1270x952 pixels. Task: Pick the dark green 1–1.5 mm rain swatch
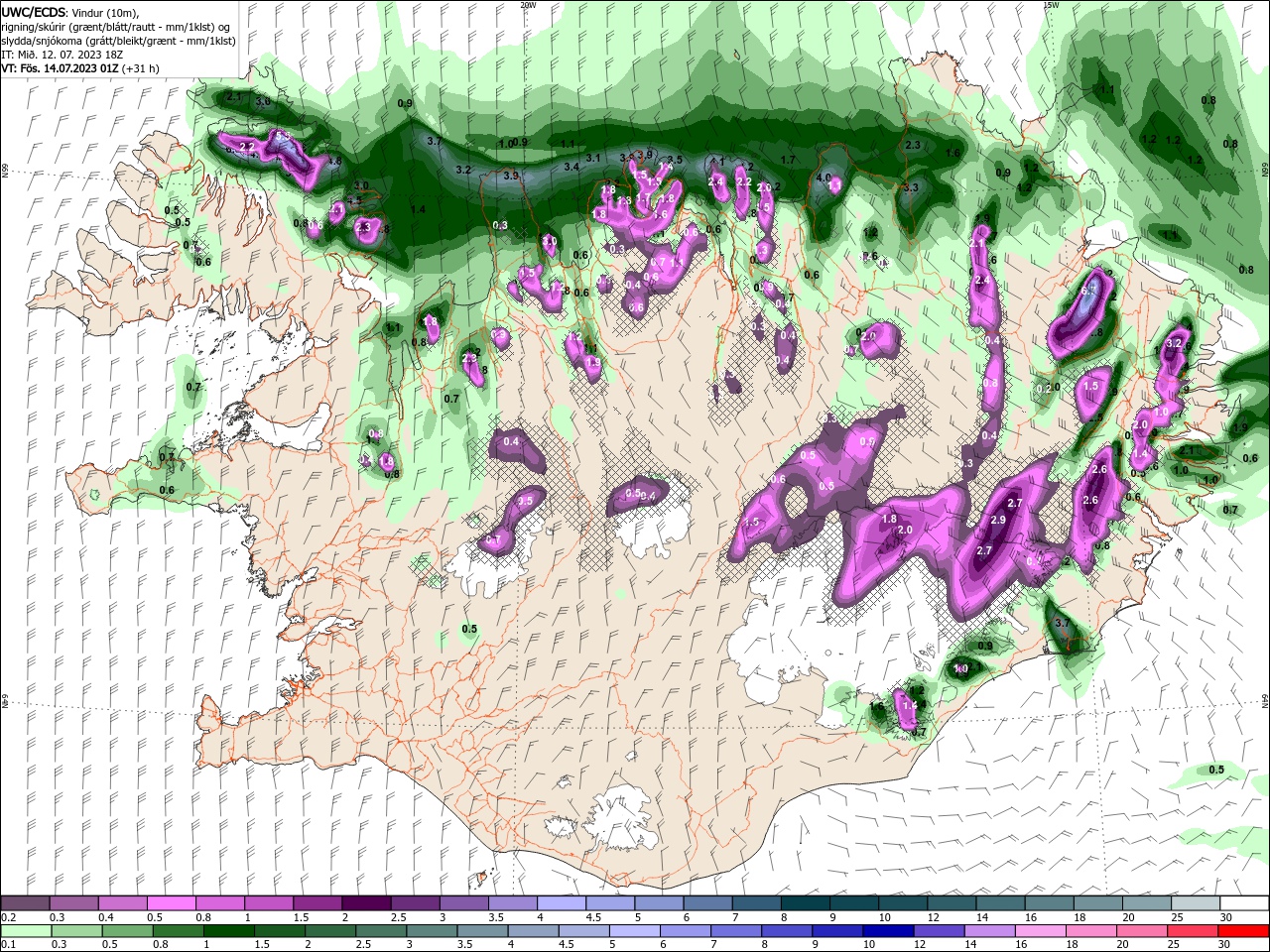coord(228,931)
